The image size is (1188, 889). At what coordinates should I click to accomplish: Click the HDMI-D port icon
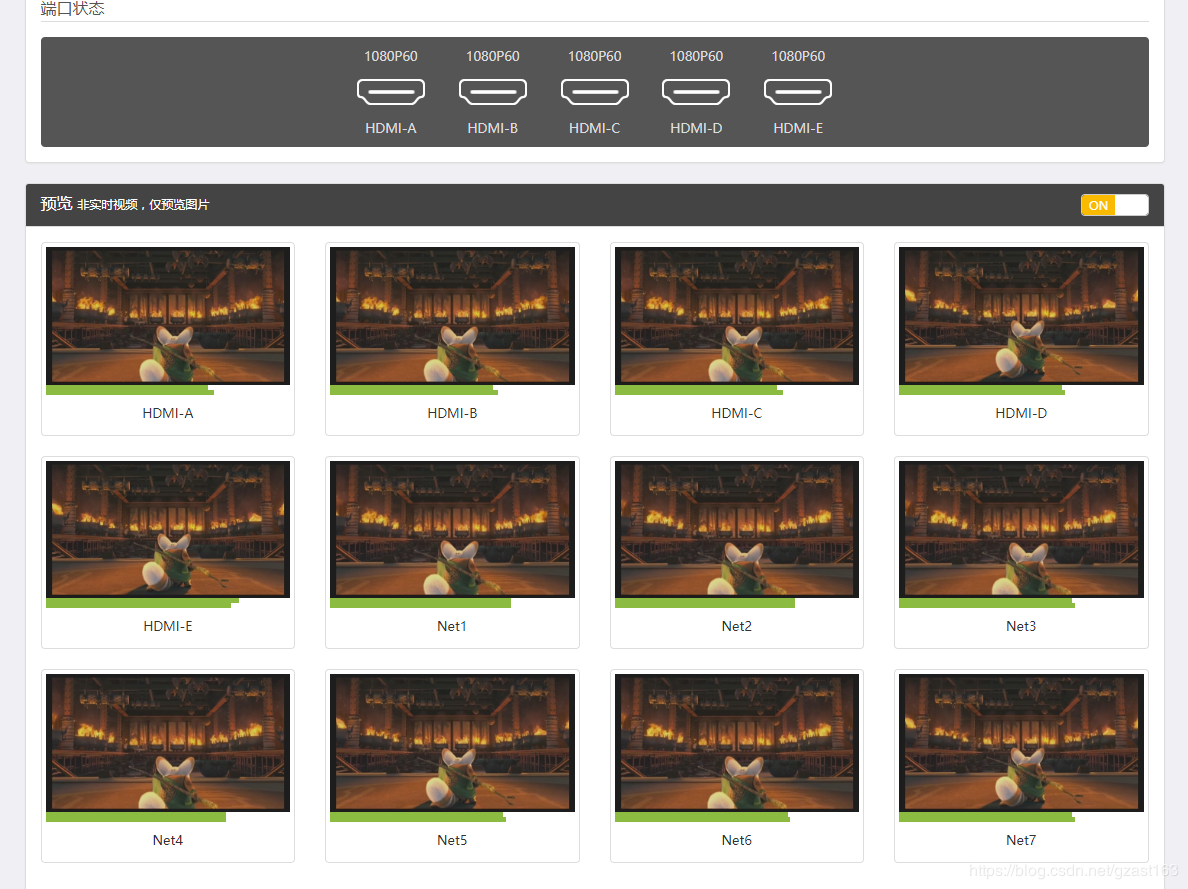pos(696,92)
